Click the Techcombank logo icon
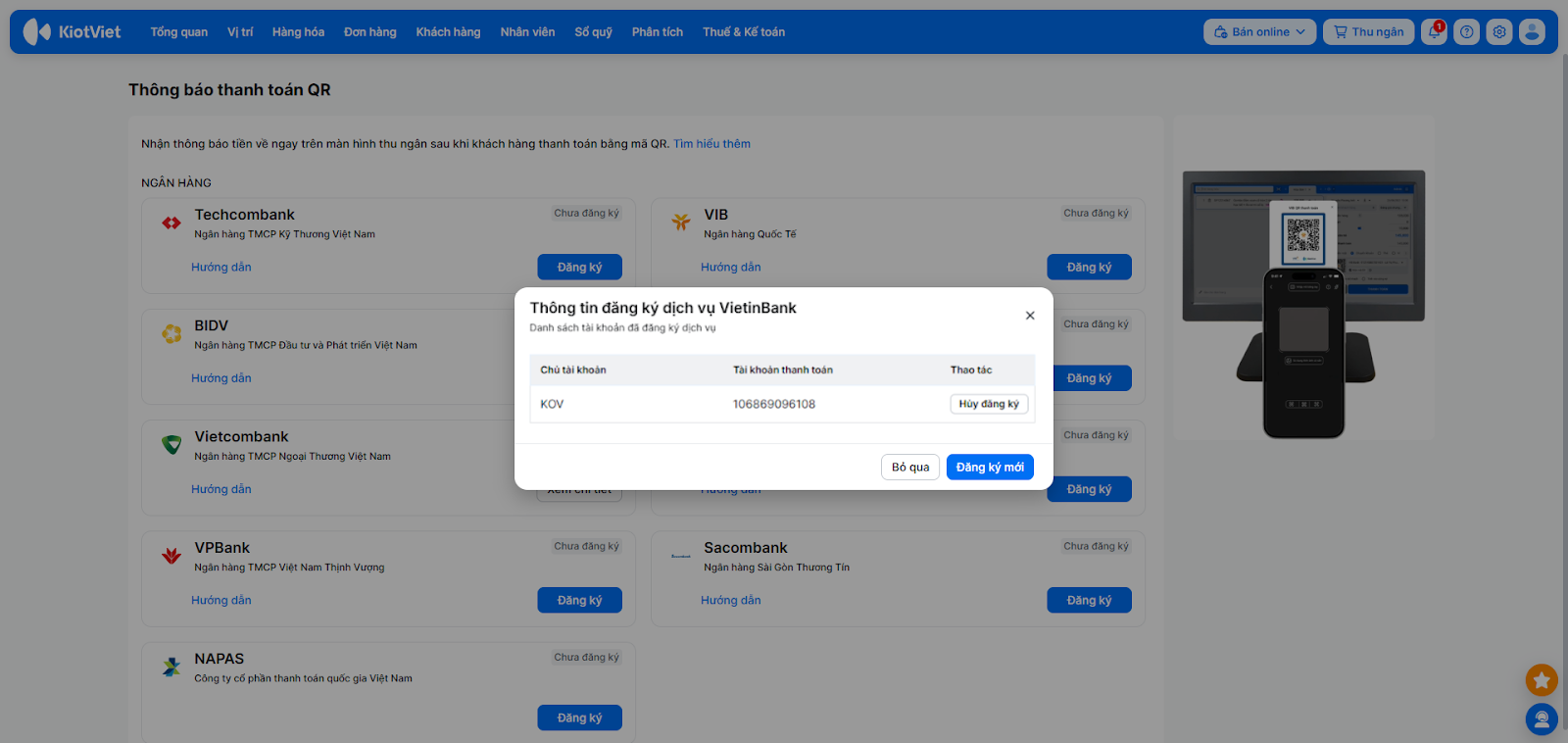 click(171, 223)
